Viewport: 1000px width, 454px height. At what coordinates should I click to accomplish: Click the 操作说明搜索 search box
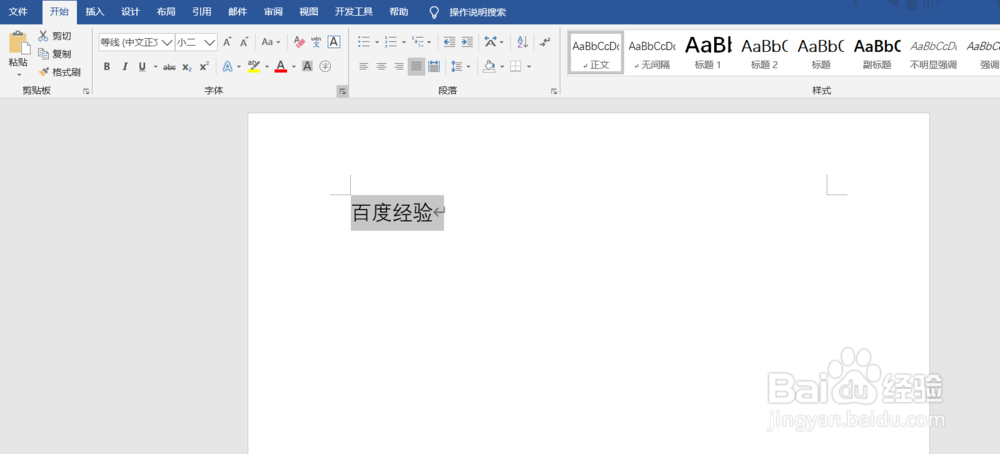[x=478, y=12]
